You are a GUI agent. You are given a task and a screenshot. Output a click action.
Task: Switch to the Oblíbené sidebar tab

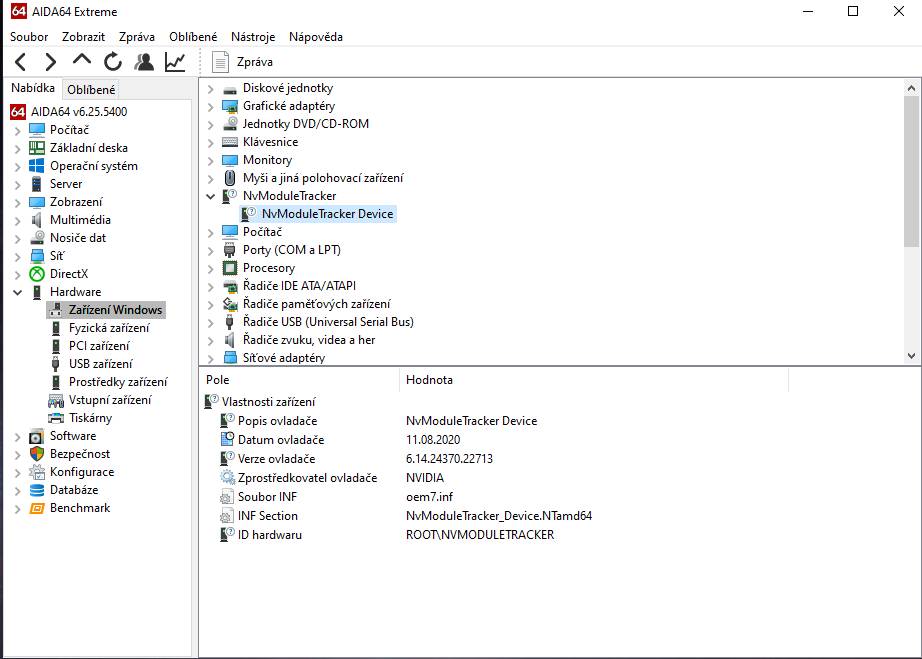[91, 89]
